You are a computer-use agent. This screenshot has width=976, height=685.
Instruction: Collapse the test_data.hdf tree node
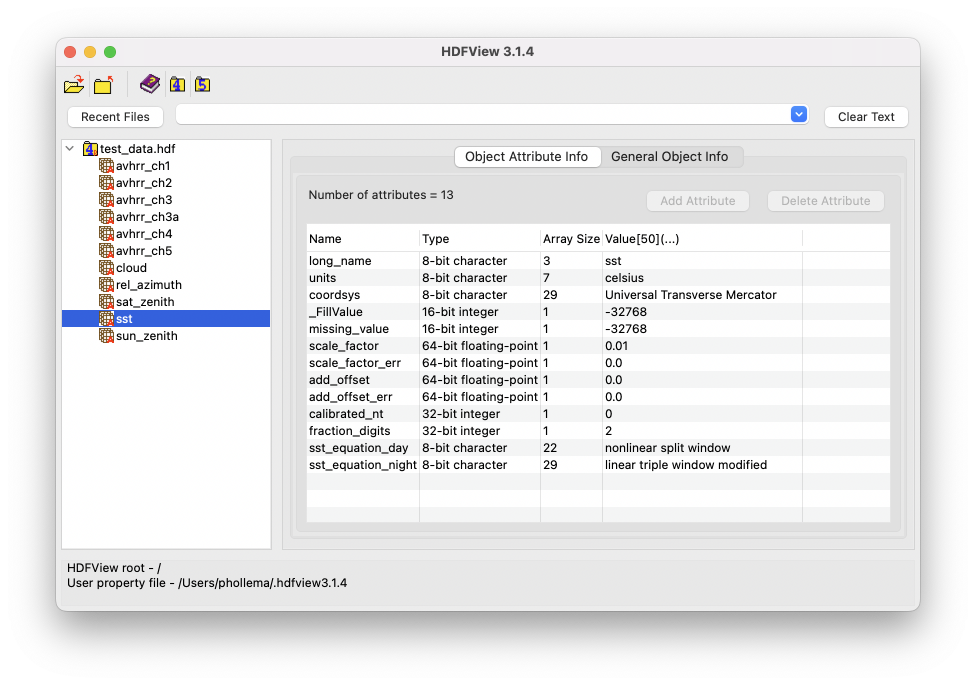(70, 149)
